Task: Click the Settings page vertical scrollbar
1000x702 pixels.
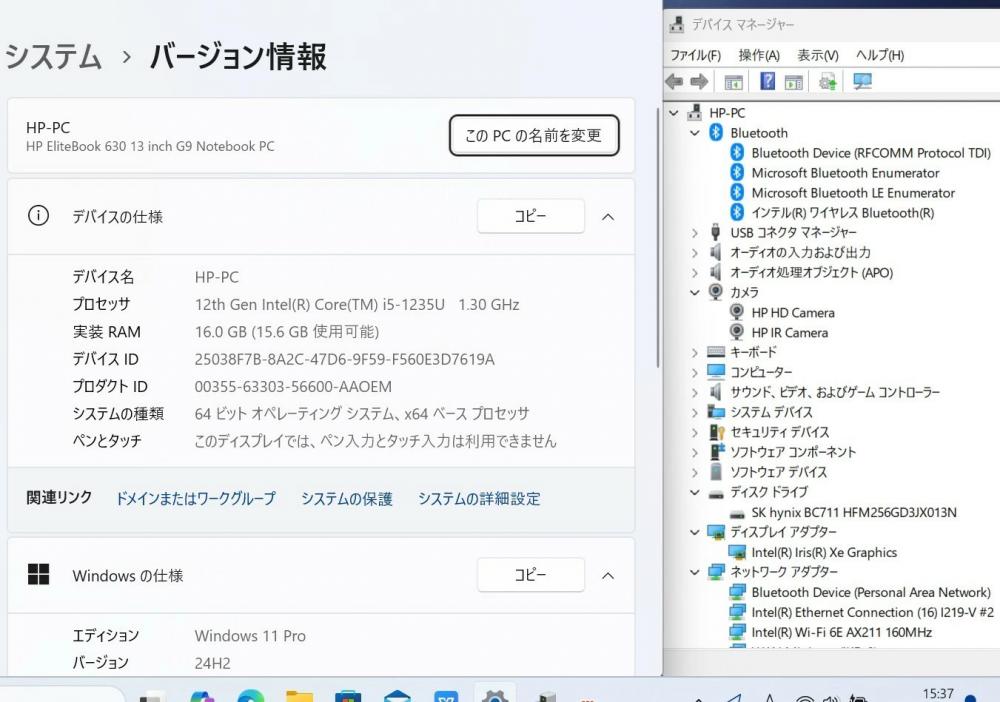Action: point(657,238)
